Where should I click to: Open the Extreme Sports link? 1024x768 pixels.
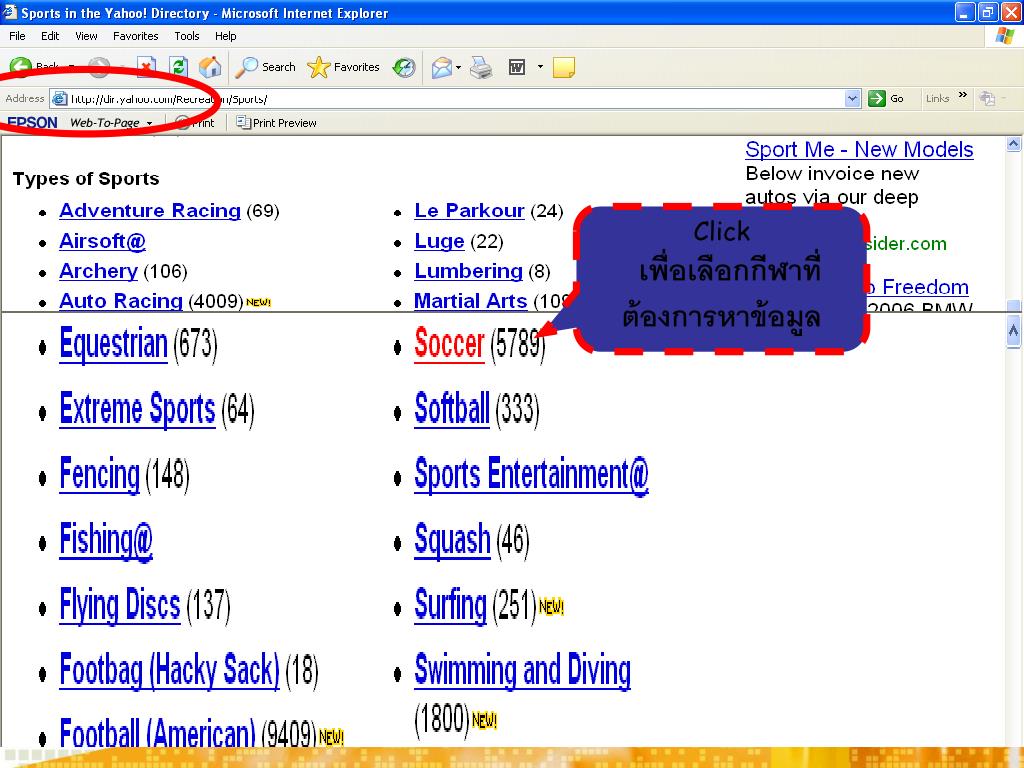[x=138, y=409]
